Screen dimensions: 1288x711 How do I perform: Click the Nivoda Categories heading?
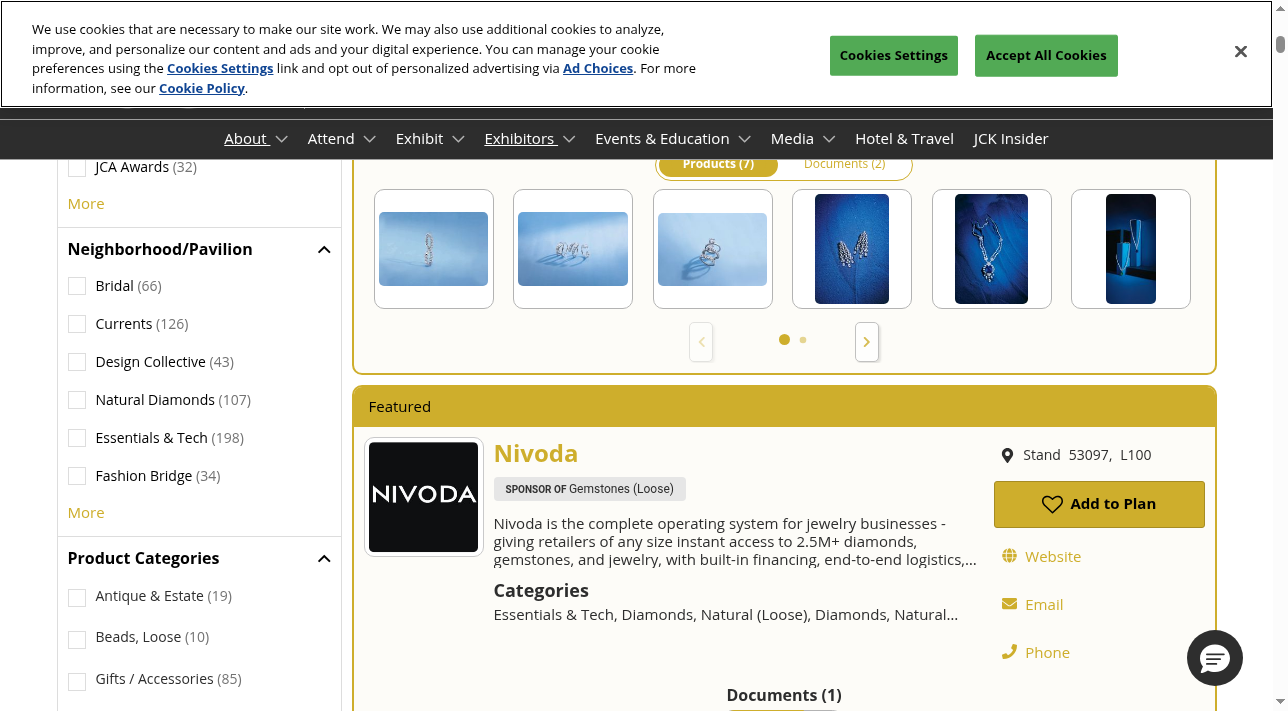pos(541,591)
